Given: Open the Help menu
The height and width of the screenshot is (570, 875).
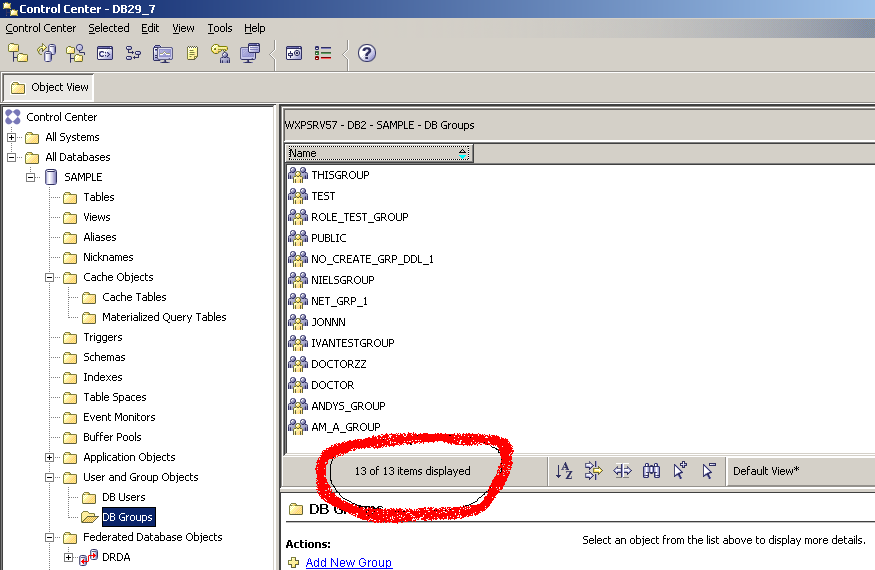Looking at the screenshot, I should coord(254,28).
